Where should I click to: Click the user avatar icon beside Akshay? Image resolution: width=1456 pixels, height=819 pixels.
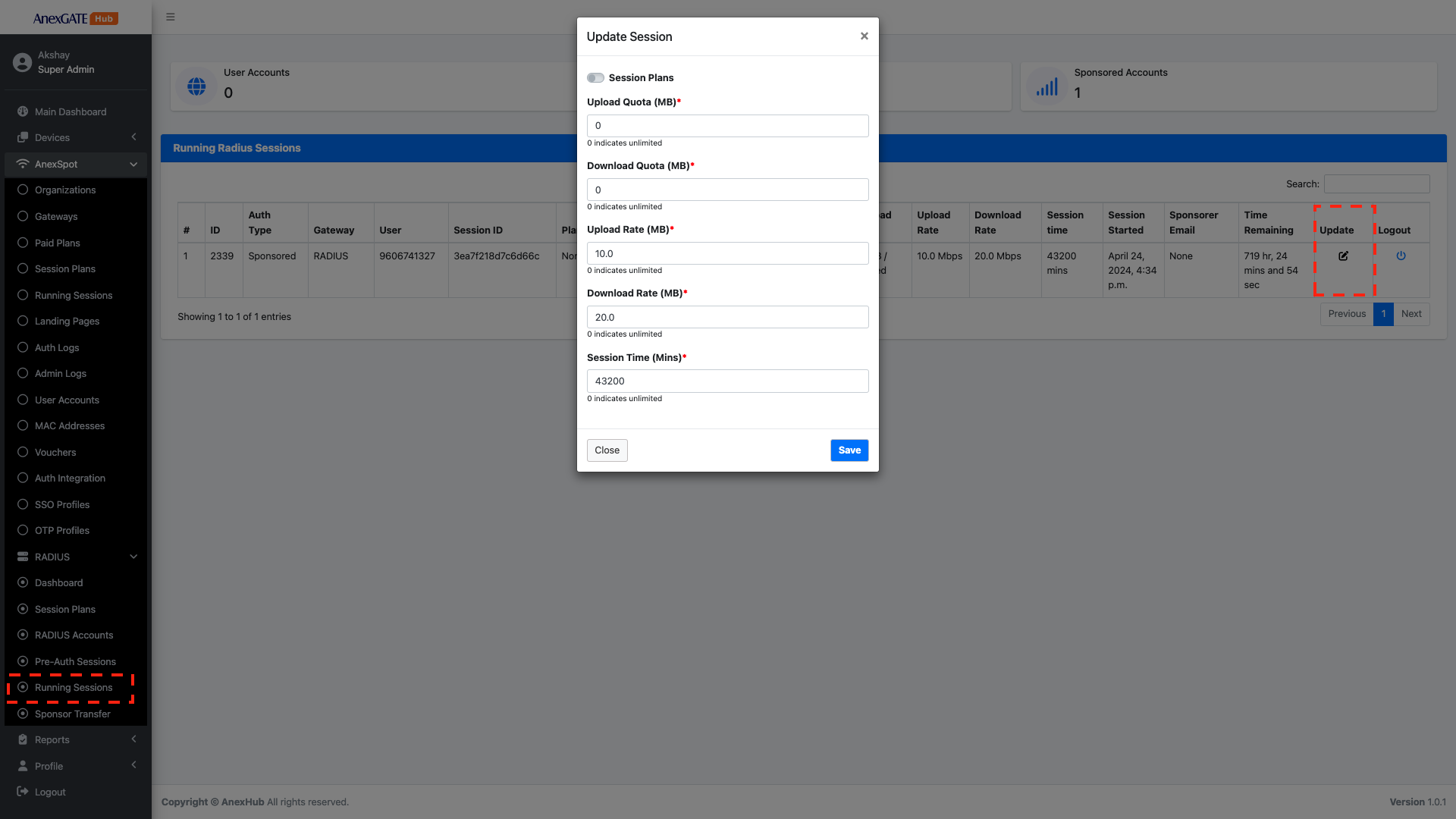click(23, 62)
